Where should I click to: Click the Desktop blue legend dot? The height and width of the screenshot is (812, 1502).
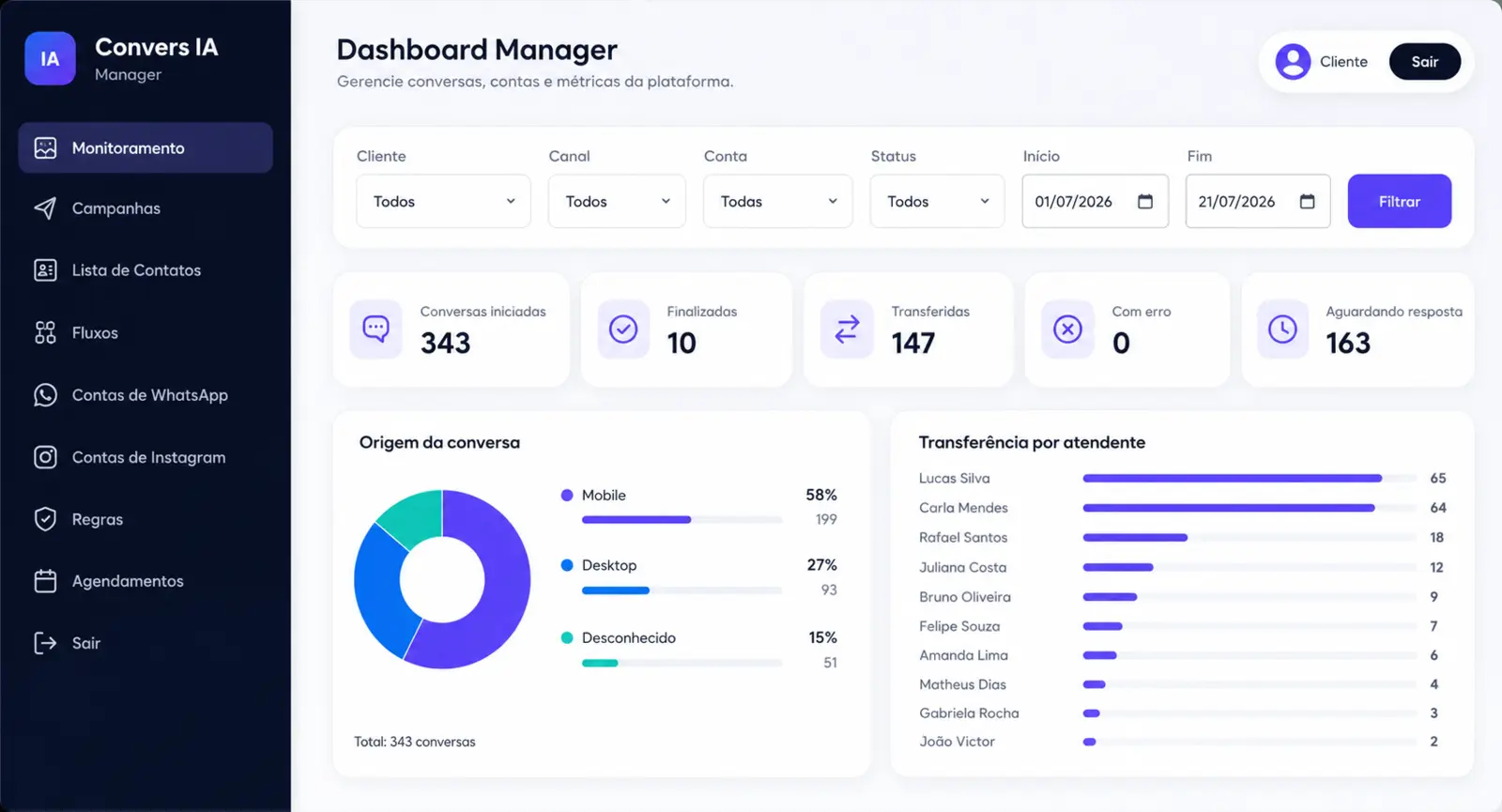point(567,565)
